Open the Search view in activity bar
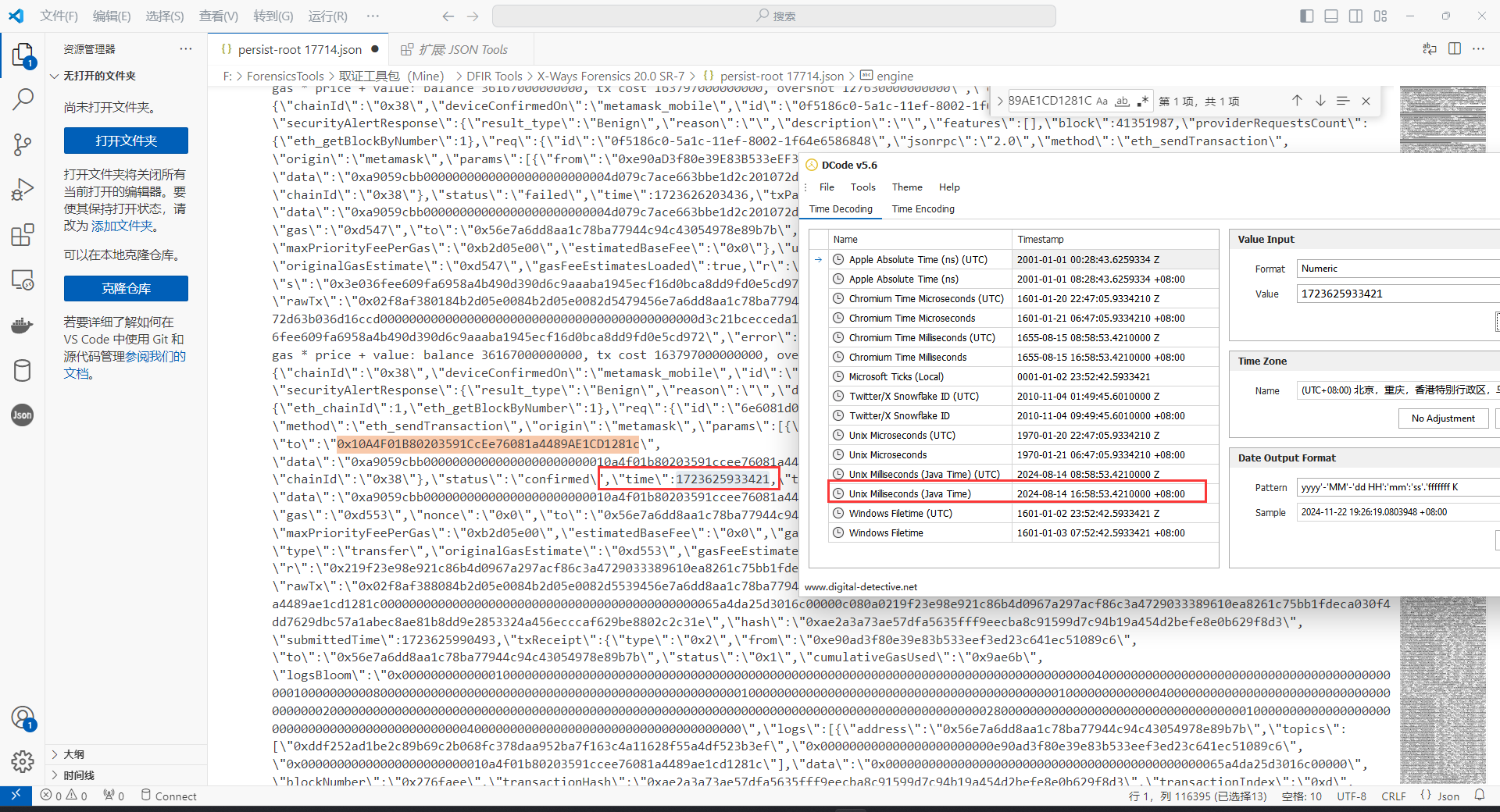The width and height of the screenshot is (1500, 812). (23, 99)
